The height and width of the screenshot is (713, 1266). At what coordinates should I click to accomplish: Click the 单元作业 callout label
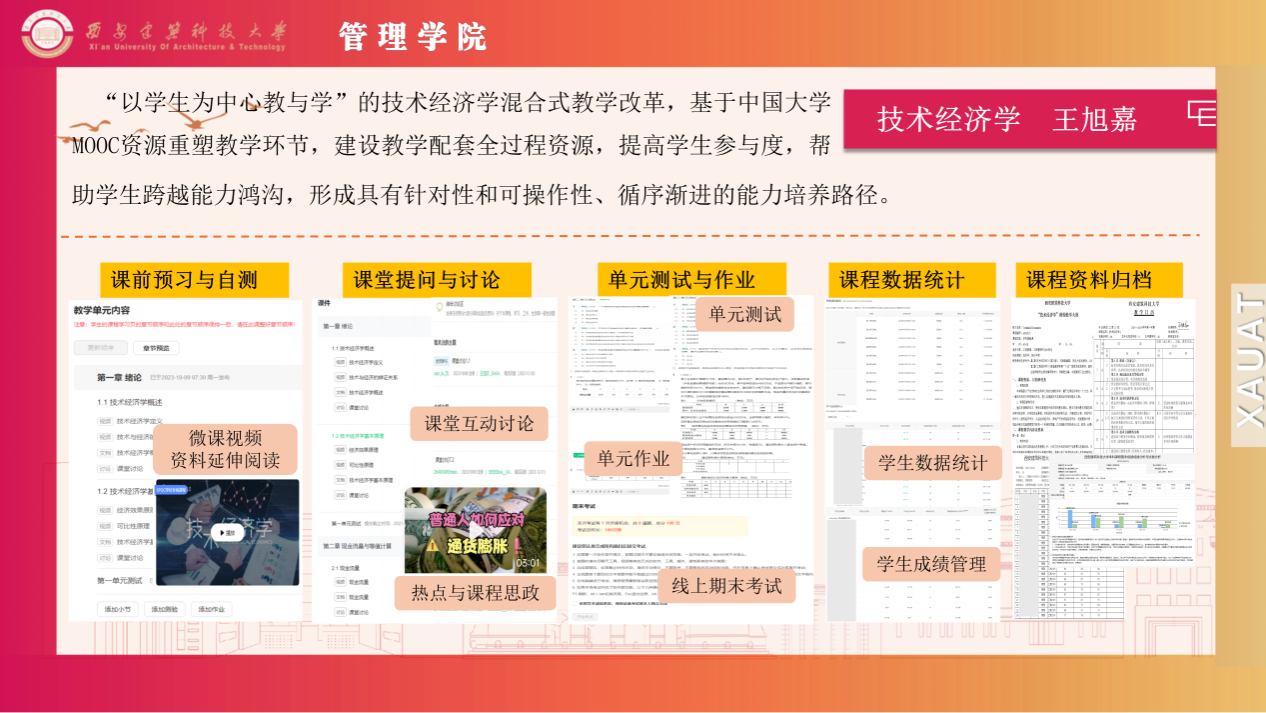tap(633, 459)
